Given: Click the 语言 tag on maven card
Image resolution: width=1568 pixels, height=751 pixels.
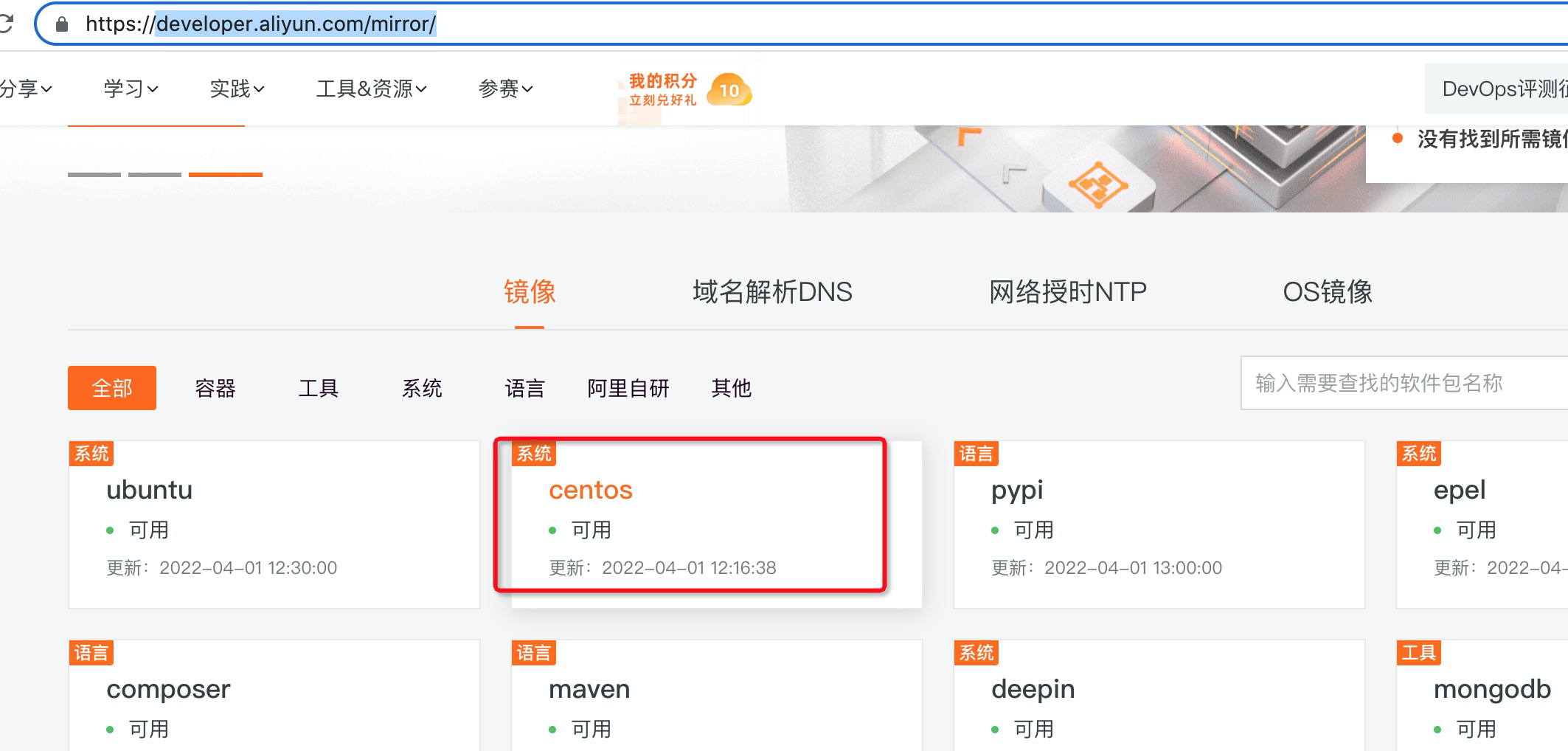Looking at the screenshot, I should (534, 652).
